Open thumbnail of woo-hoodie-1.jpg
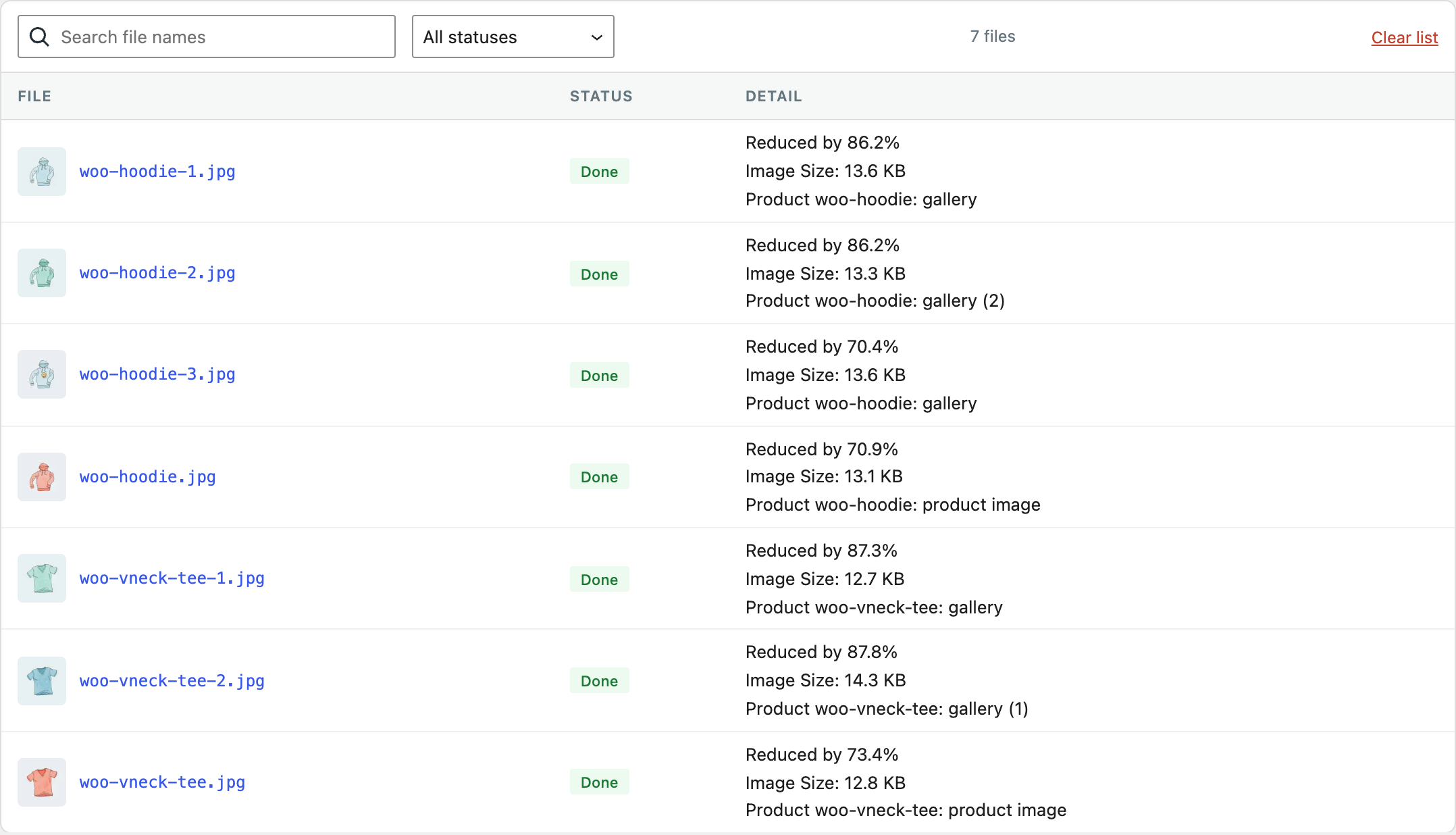 pyautogui.click(x=42, y=172)
